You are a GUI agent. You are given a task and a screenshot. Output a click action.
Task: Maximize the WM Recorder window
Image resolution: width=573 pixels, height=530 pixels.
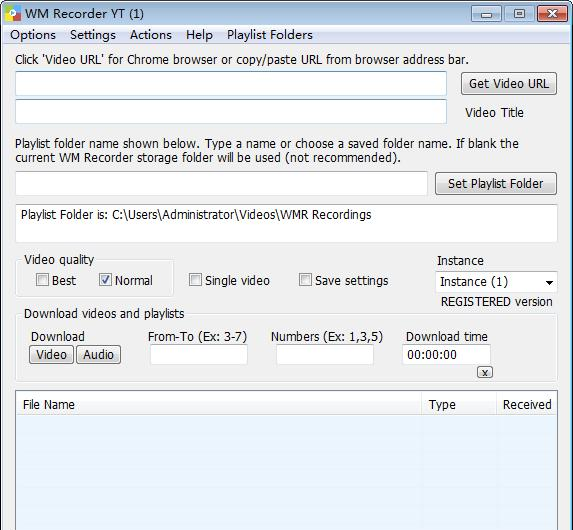tap(519, 14)
